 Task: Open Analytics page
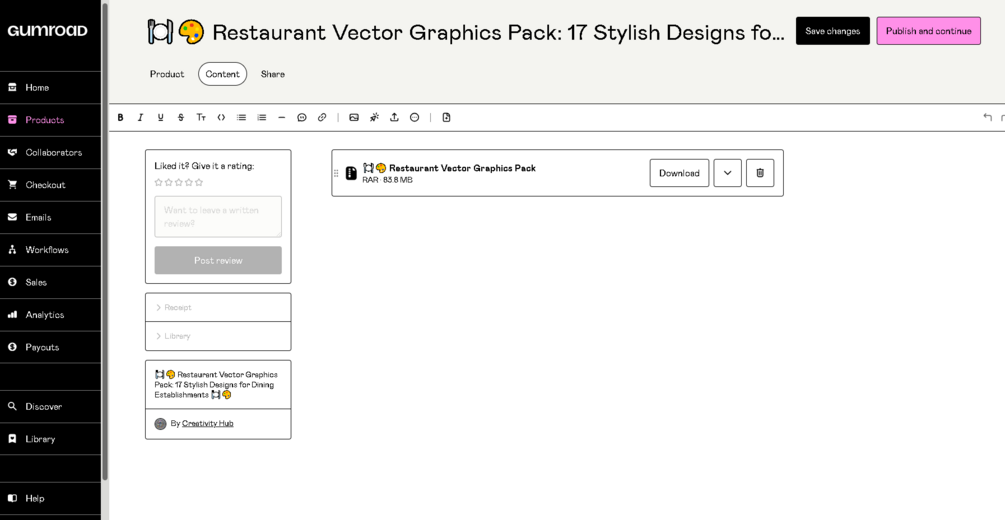click(x=51, y=315)
